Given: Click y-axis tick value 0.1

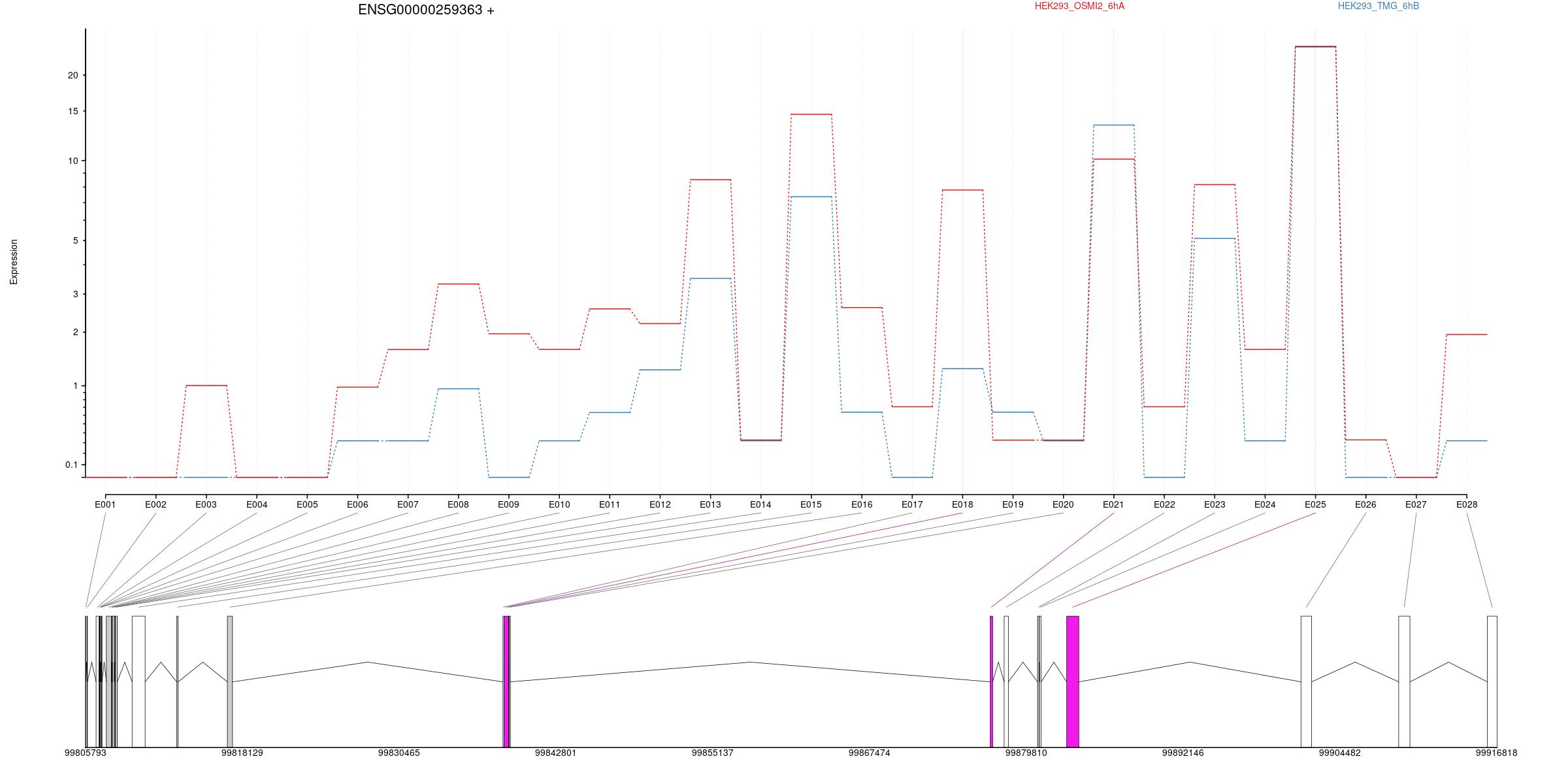Looking at the screenshot, I should (72, 465).
